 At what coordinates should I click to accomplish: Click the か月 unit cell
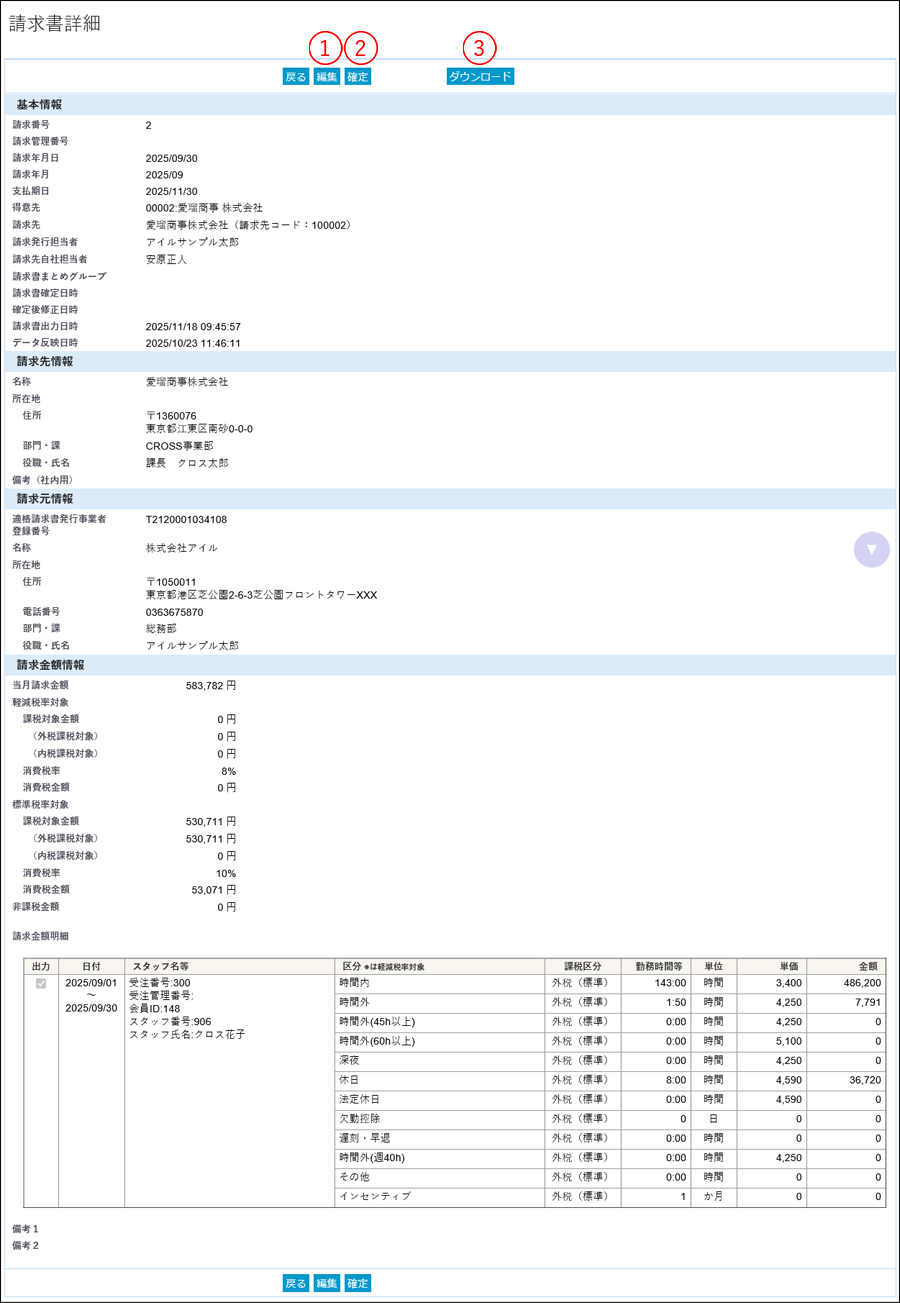pyautogui.click(x=713, y=1196)
